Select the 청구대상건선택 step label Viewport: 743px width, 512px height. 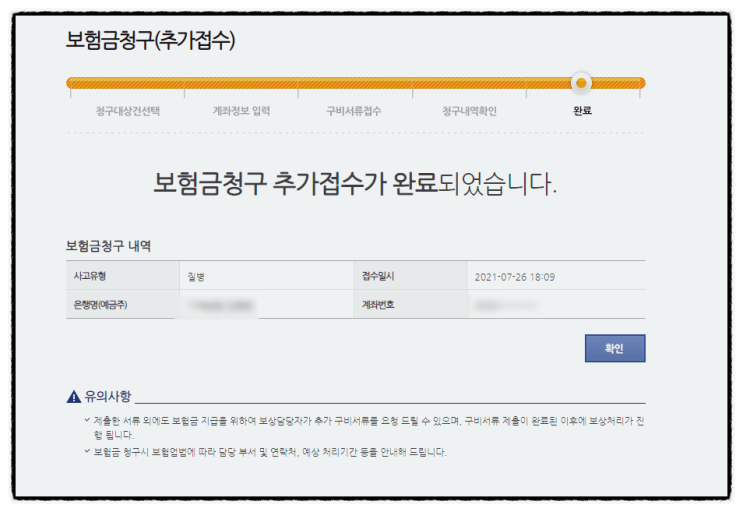(127, 111)
